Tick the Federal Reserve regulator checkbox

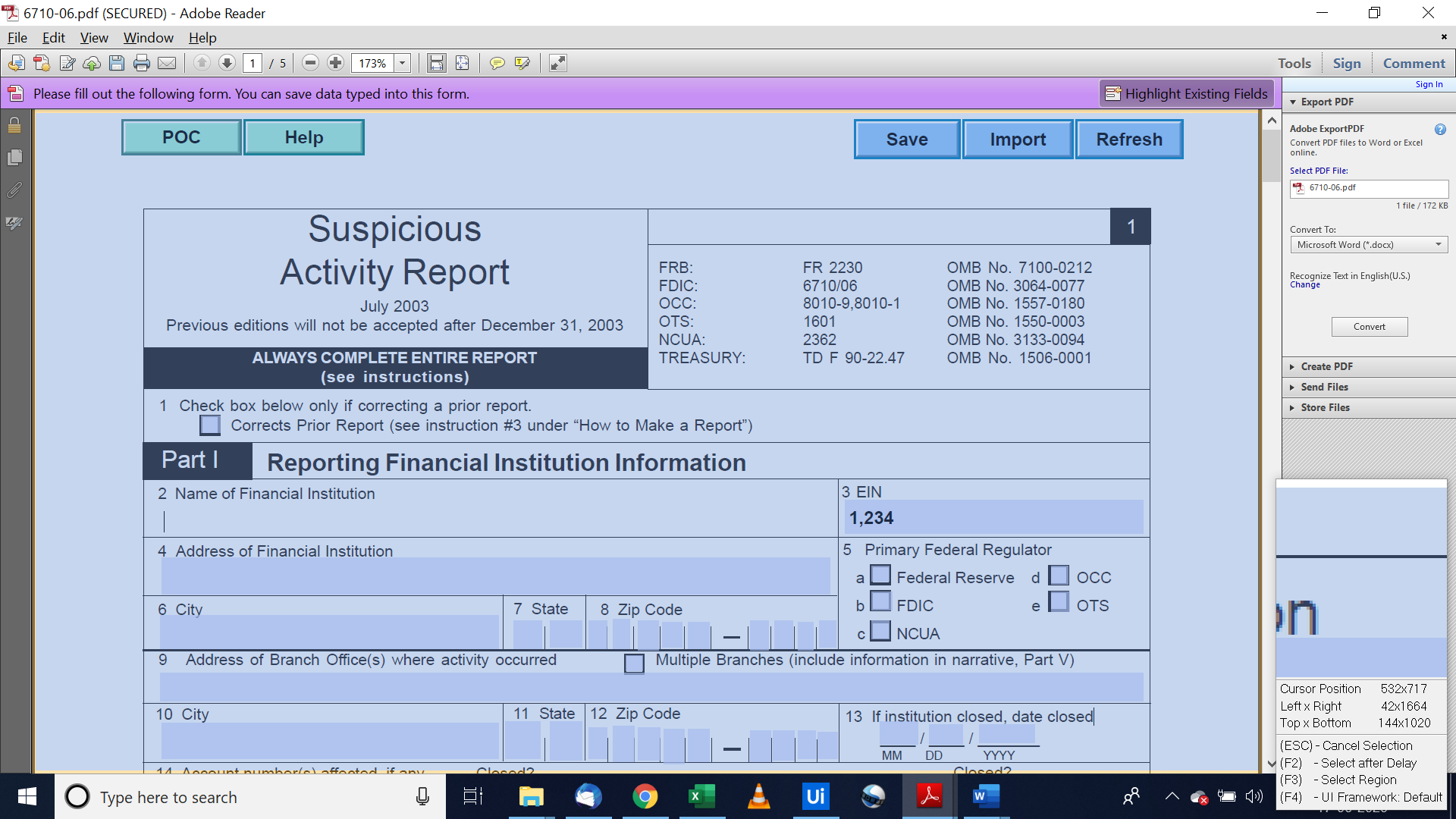(x=880, y=576)
